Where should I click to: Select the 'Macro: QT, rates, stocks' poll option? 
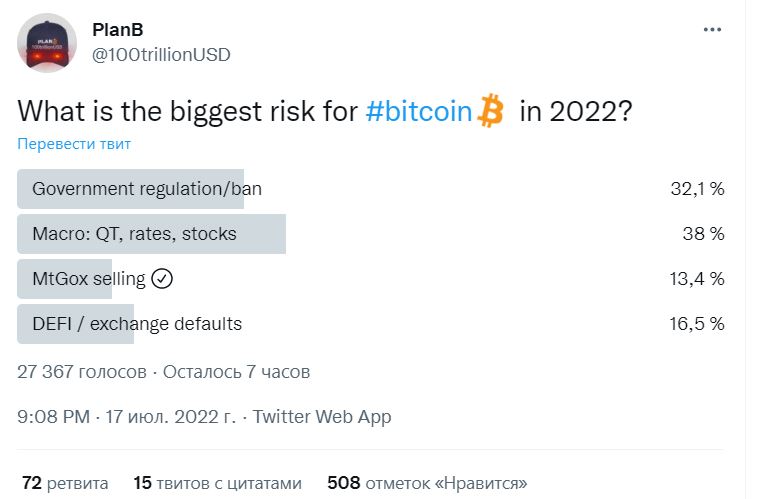[134, 234]
